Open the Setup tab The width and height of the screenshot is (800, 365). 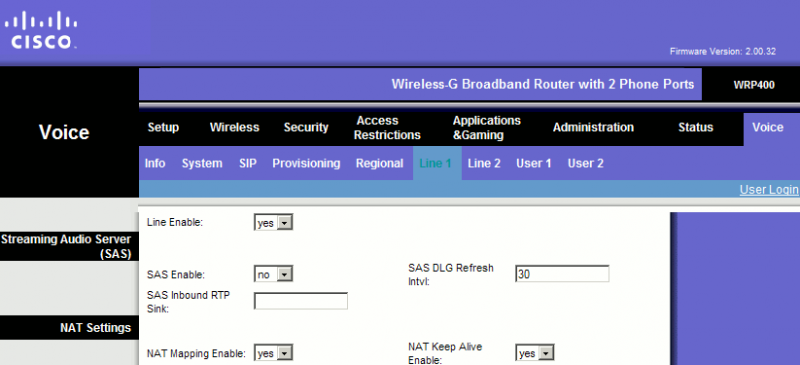[163, 128]
